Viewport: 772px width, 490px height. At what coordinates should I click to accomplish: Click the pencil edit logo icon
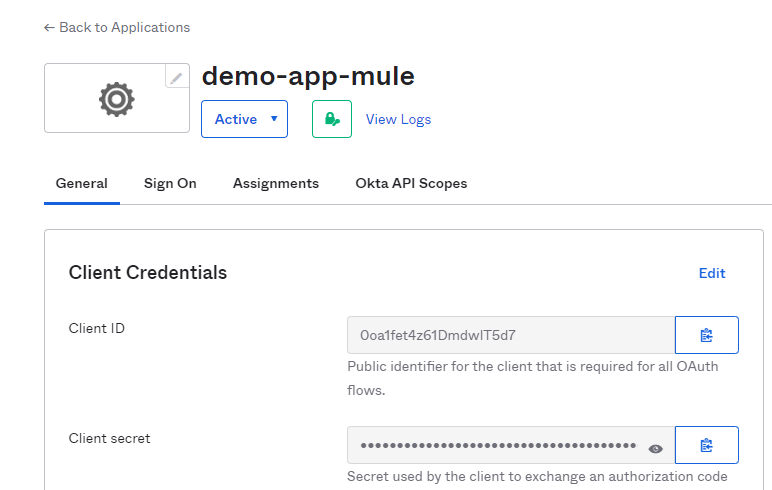point(177,76)
